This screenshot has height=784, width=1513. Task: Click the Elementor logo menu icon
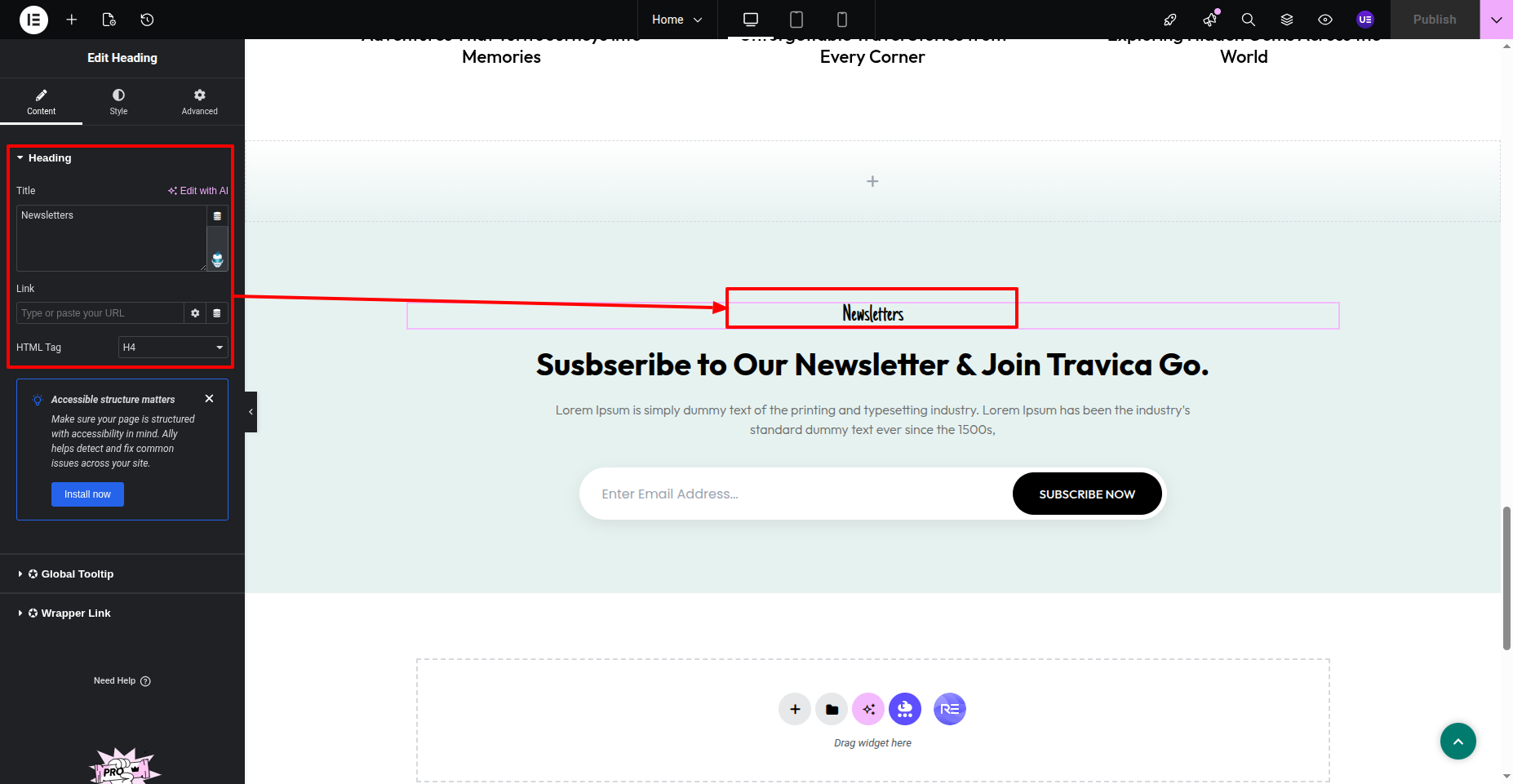[x=33, y=20]
